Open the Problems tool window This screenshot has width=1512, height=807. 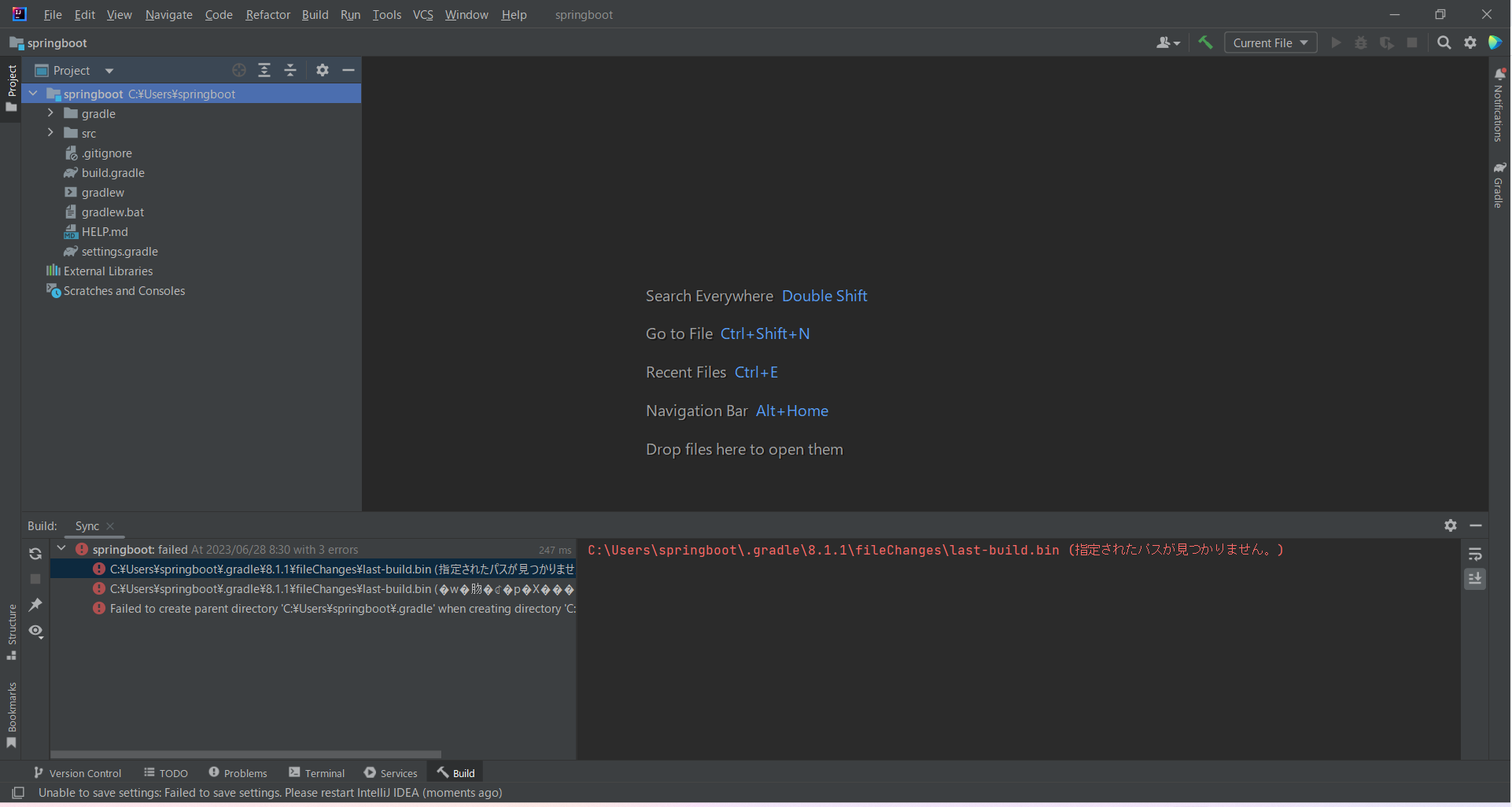[238, 773]
